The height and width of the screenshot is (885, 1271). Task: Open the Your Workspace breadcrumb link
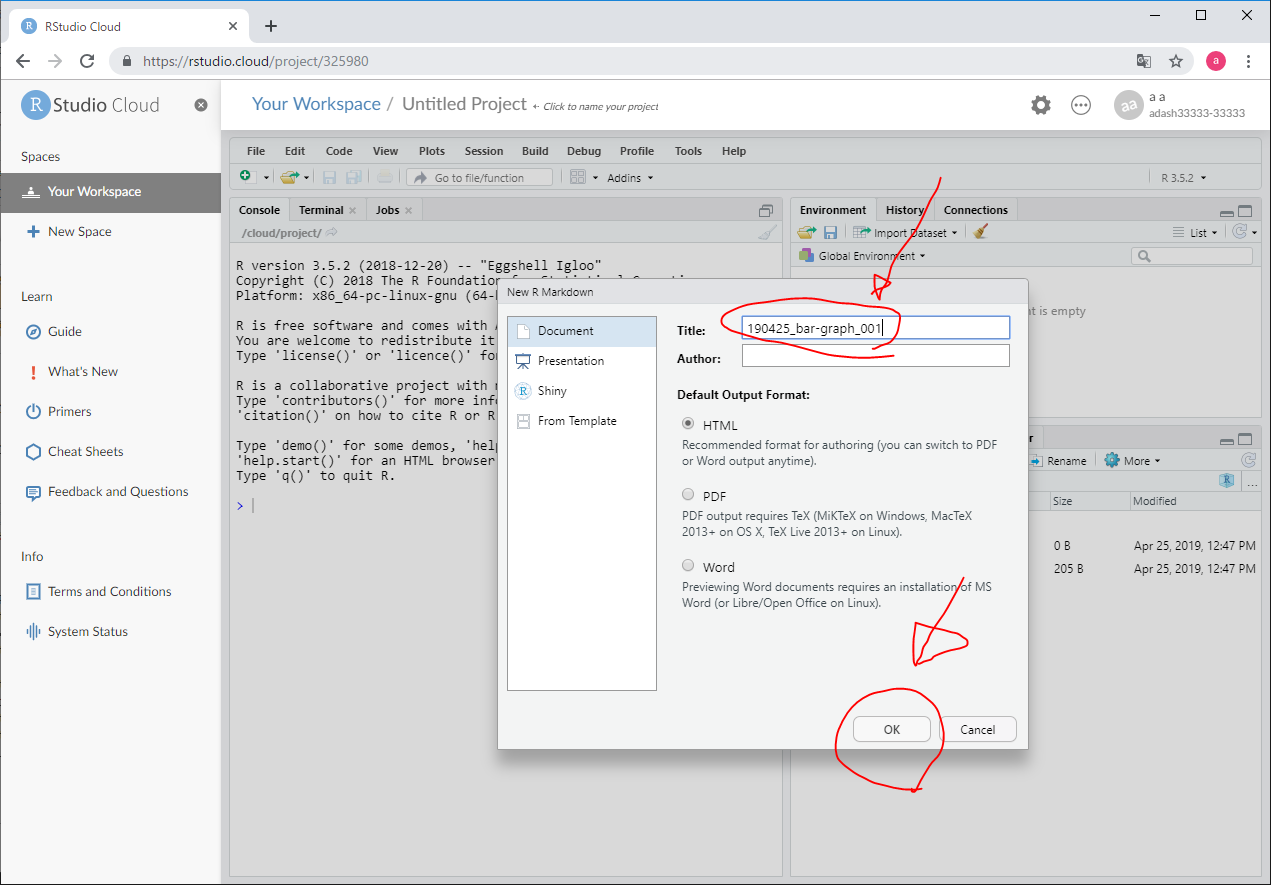tap(316, 104)
